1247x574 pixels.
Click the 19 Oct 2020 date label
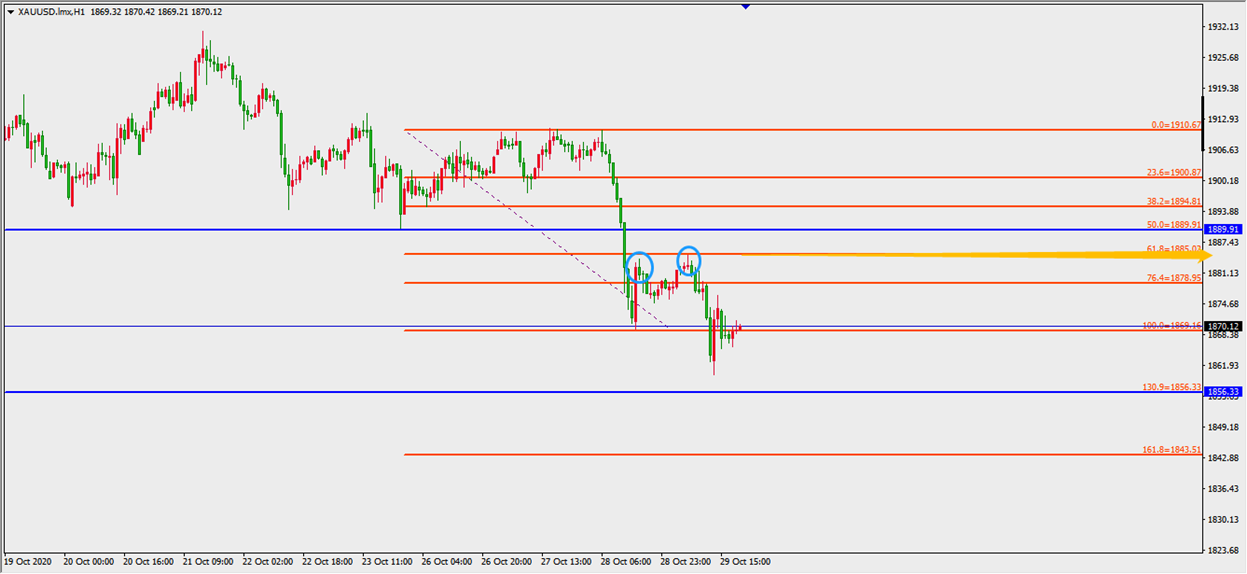(x=31, y=561)
